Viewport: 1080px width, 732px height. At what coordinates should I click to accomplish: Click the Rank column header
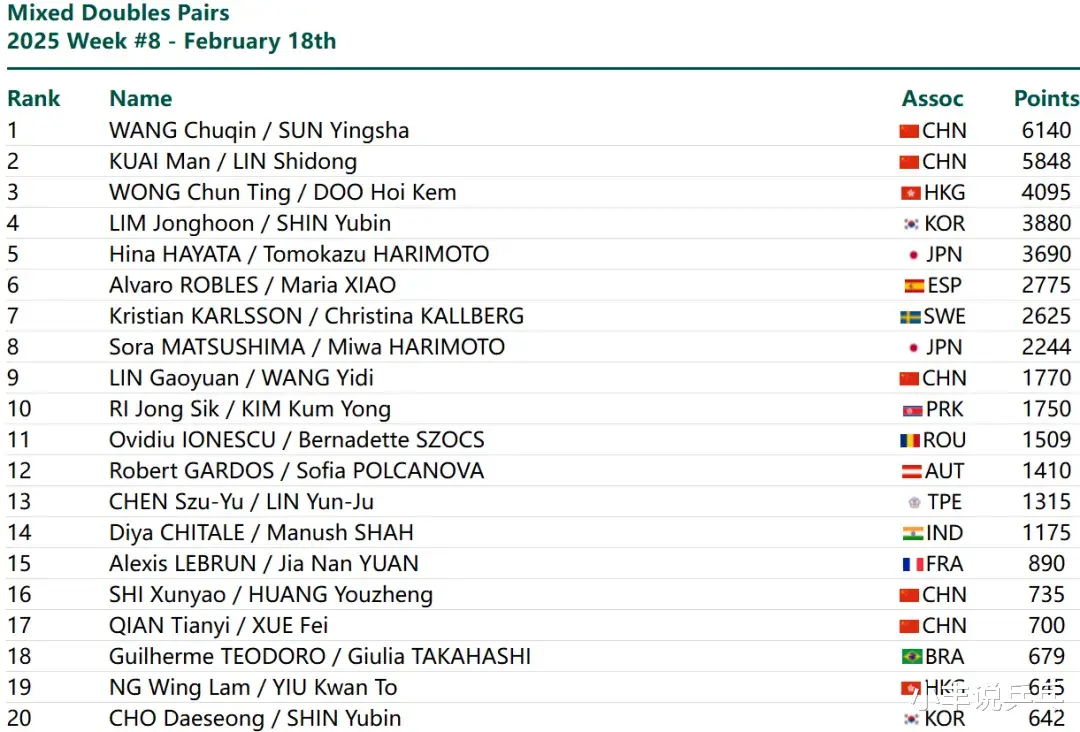point(34,99)
